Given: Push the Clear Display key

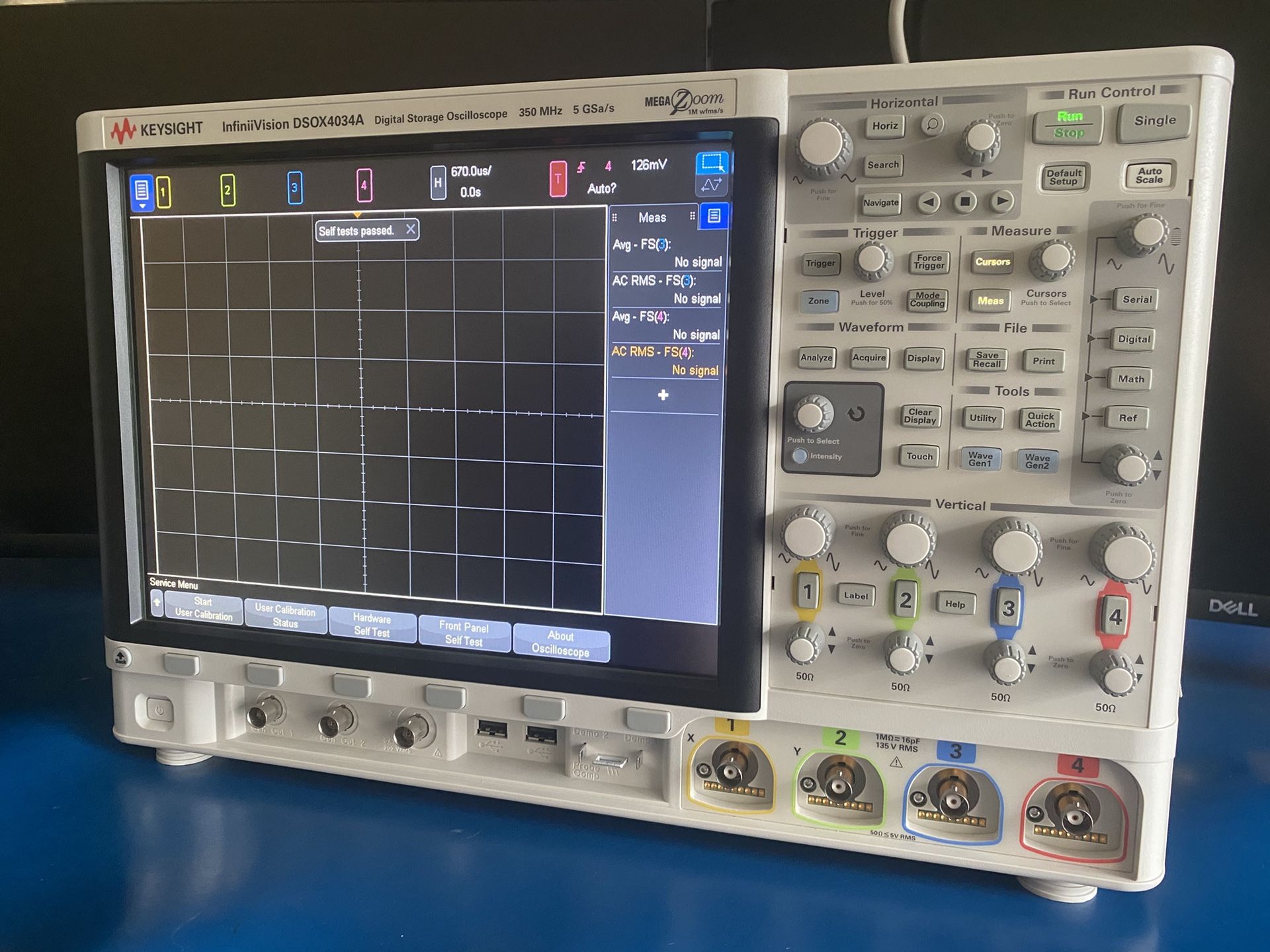Looking at the screenshot, I should tap(920, 416).
